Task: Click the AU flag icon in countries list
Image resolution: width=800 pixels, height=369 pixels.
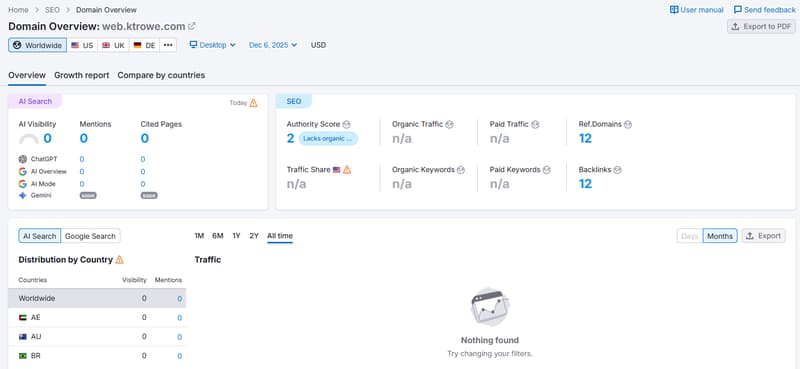Action: (x=22, y=337)
